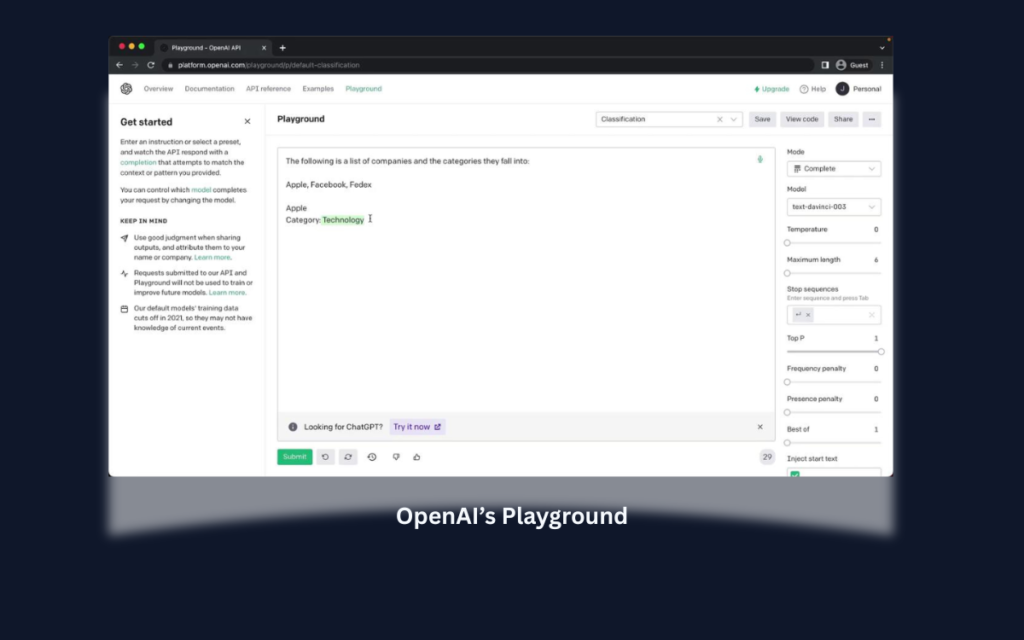The height and width of the screenshot is (640, 1024).
Task: Switch to the Examples menu item
Action: (318, 88)
